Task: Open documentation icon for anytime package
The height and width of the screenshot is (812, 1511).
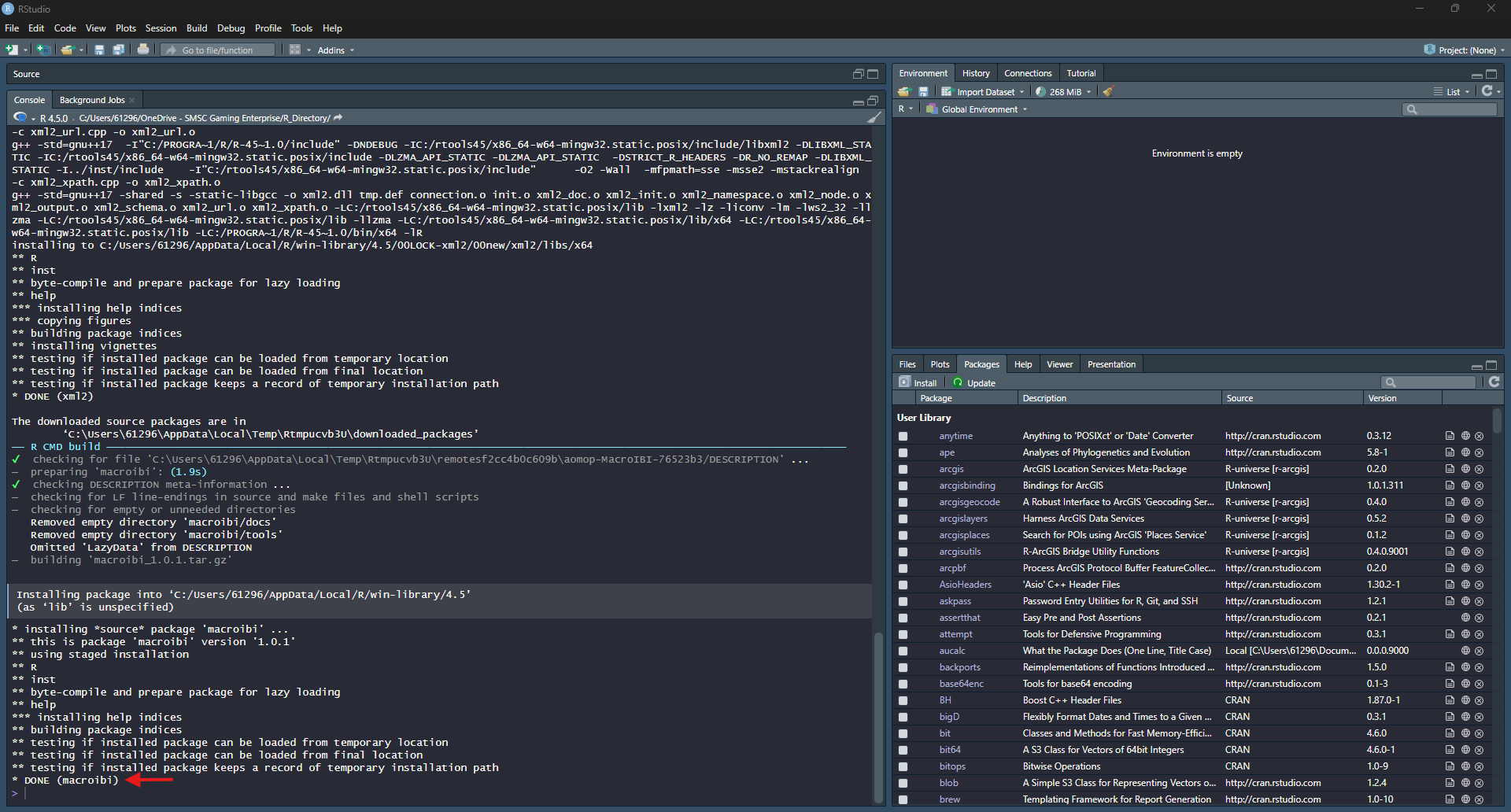Action: pyautogui.click(x=1450, y=436)
